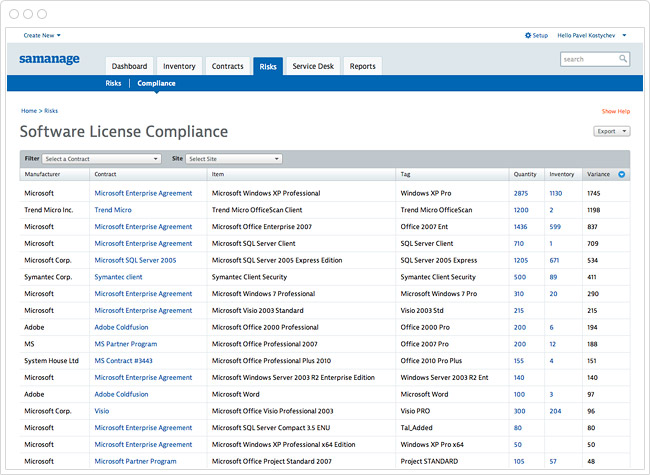Viewport: 650px width, 475px height.
Task: Select the Symantec Client Security item text
Action: tap(249, 277)
